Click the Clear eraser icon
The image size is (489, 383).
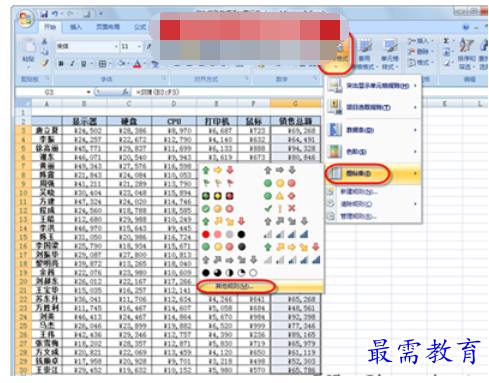click(446, 62)
